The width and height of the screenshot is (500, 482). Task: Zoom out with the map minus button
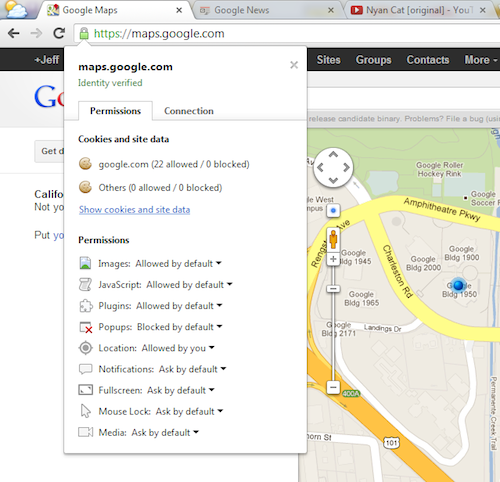coord(333,387)
